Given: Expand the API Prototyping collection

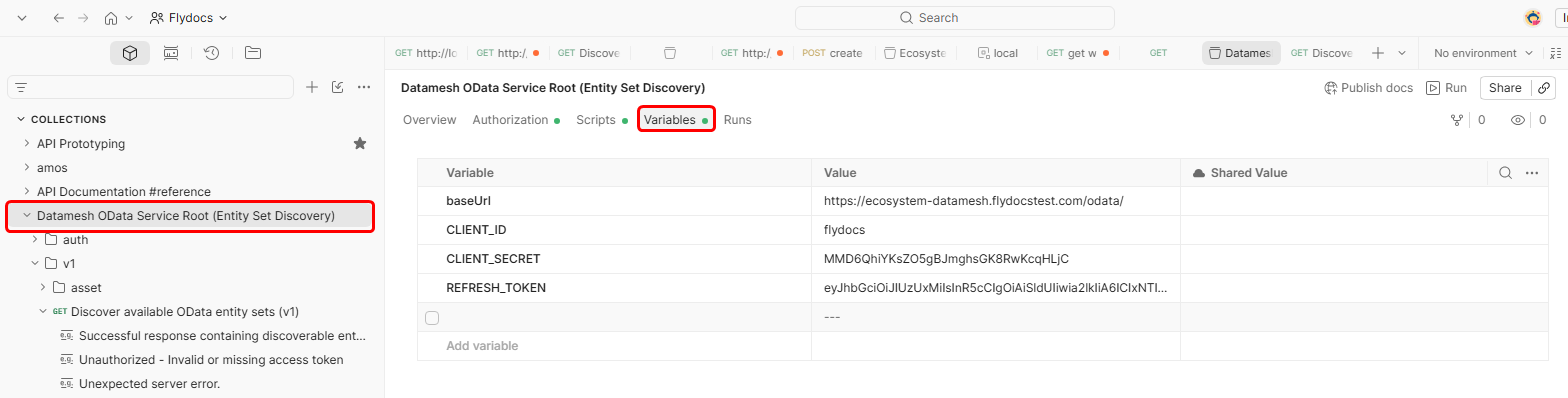Looking at the screenshot, I should click(x=27, y=144).
